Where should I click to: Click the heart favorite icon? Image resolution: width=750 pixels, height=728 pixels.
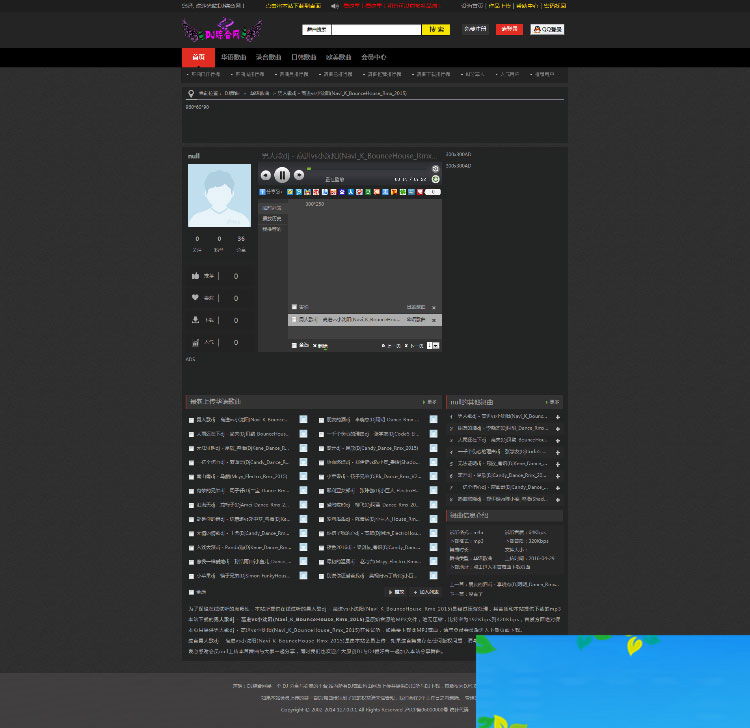click(x=196, y=298)
